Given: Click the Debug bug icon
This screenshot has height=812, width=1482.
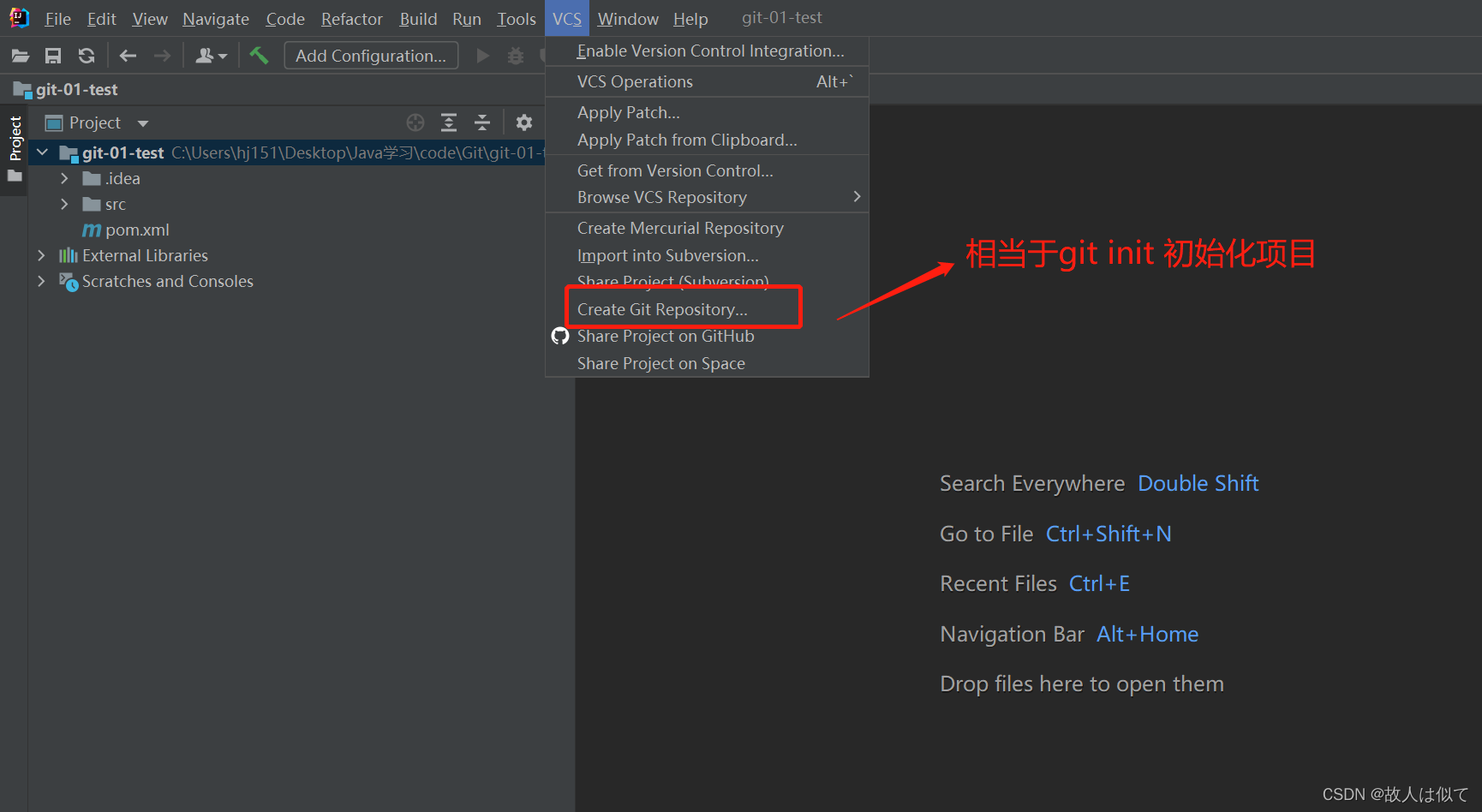Looking at the screenshot, I should point(516,56).
